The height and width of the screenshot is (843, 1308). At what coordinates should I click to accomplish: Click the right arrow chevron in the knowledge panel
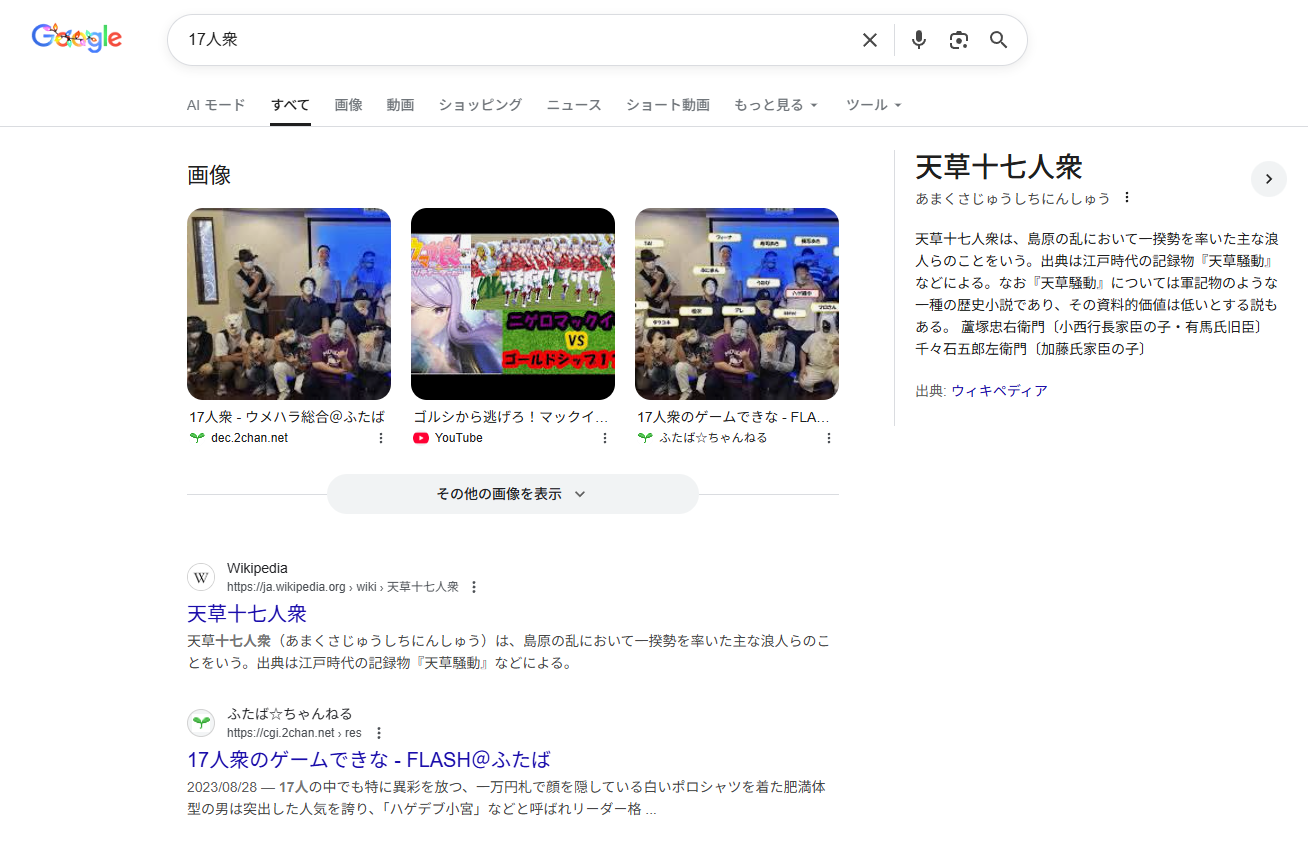[1268, 179]
